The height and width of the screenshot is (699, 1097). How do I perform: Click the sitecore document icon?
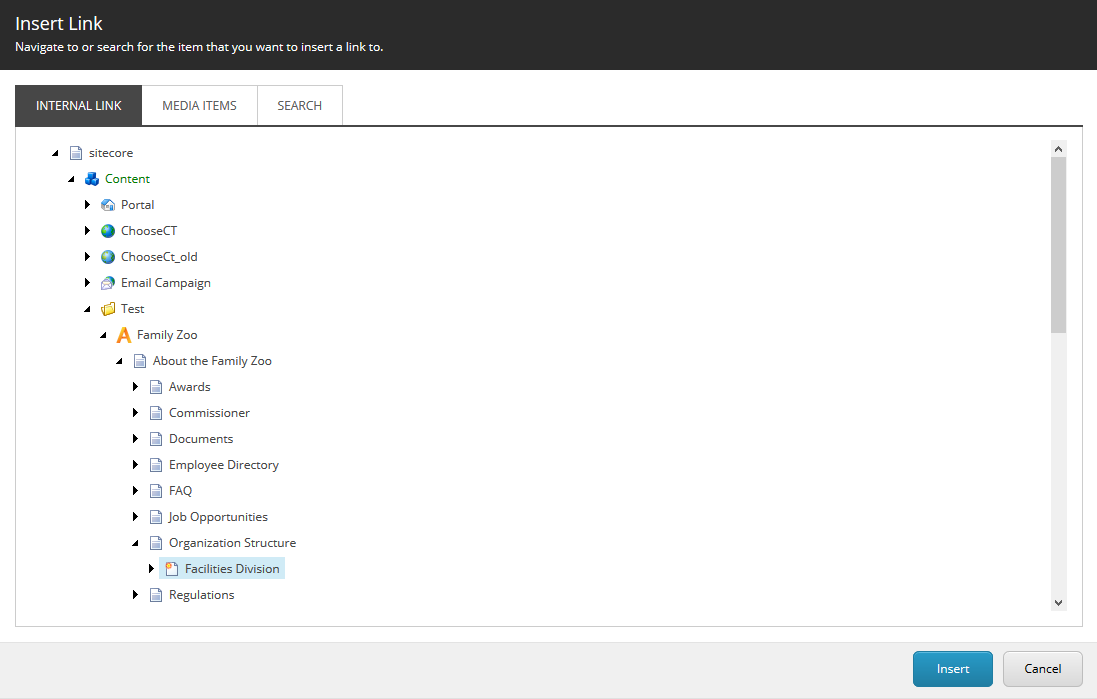click(76, 153)
